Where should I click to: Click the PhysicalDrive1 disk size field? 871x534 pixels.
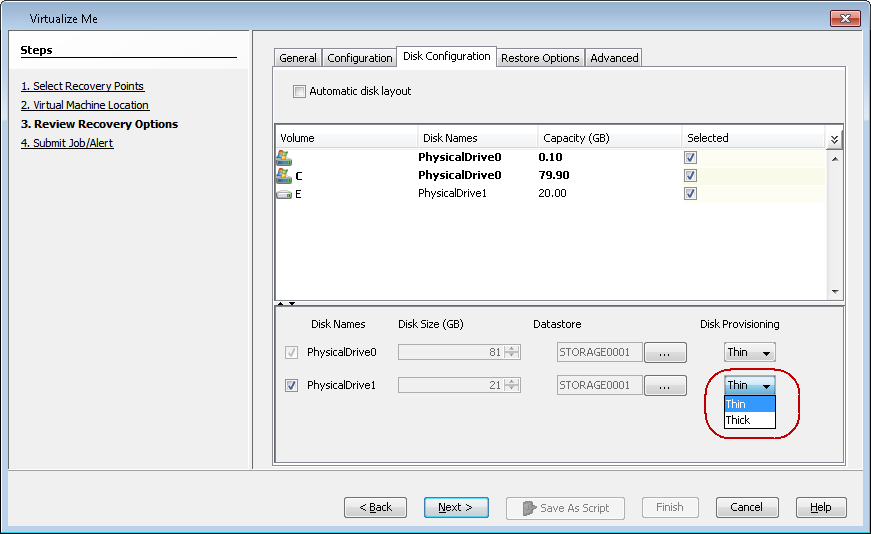pyautogui.click(x=459, y=385)
